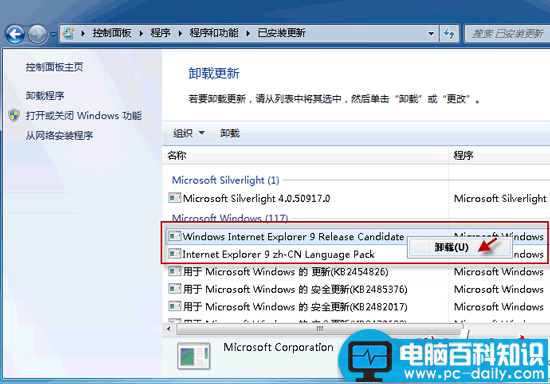Click the Back navigation arrow button

coord(15,34)
